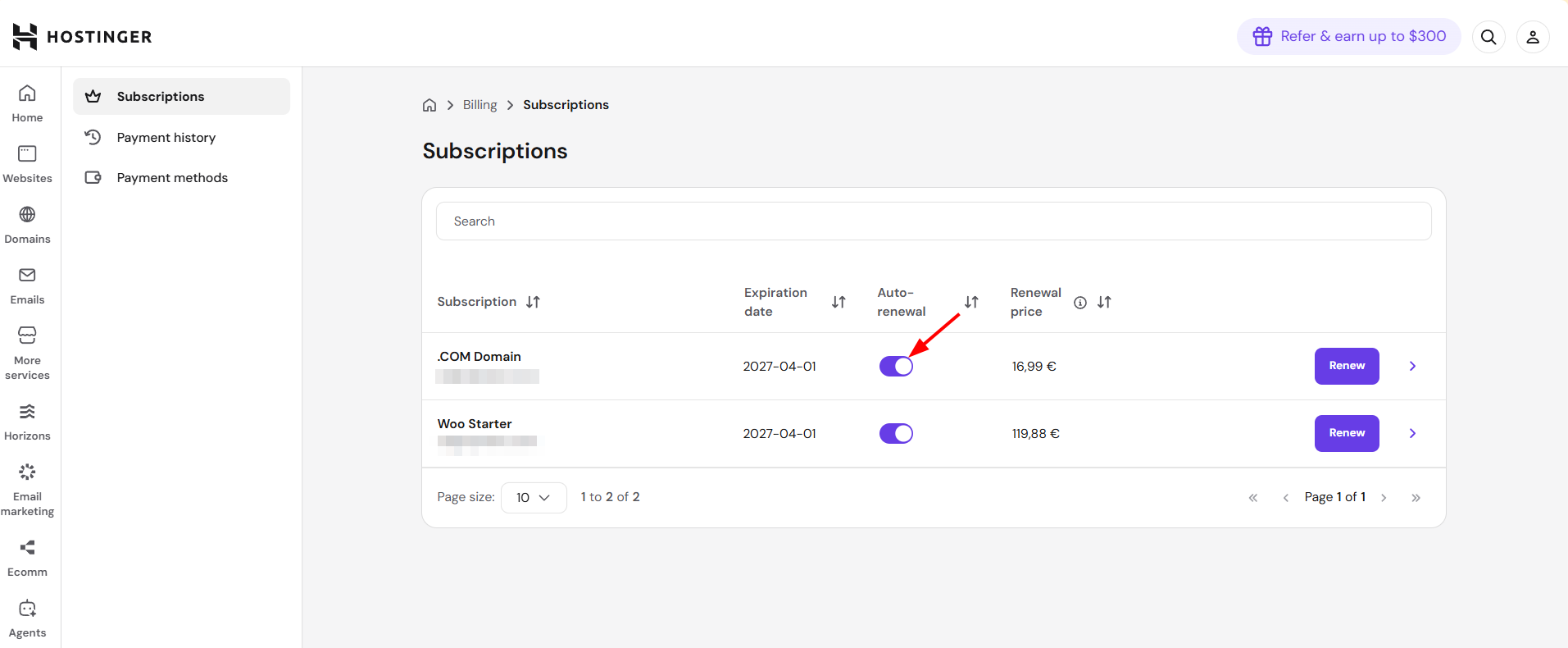The width and height of the screenshot is (1568, 648).
Task: Open the Page size dropdown
Action: click(534, 498)
